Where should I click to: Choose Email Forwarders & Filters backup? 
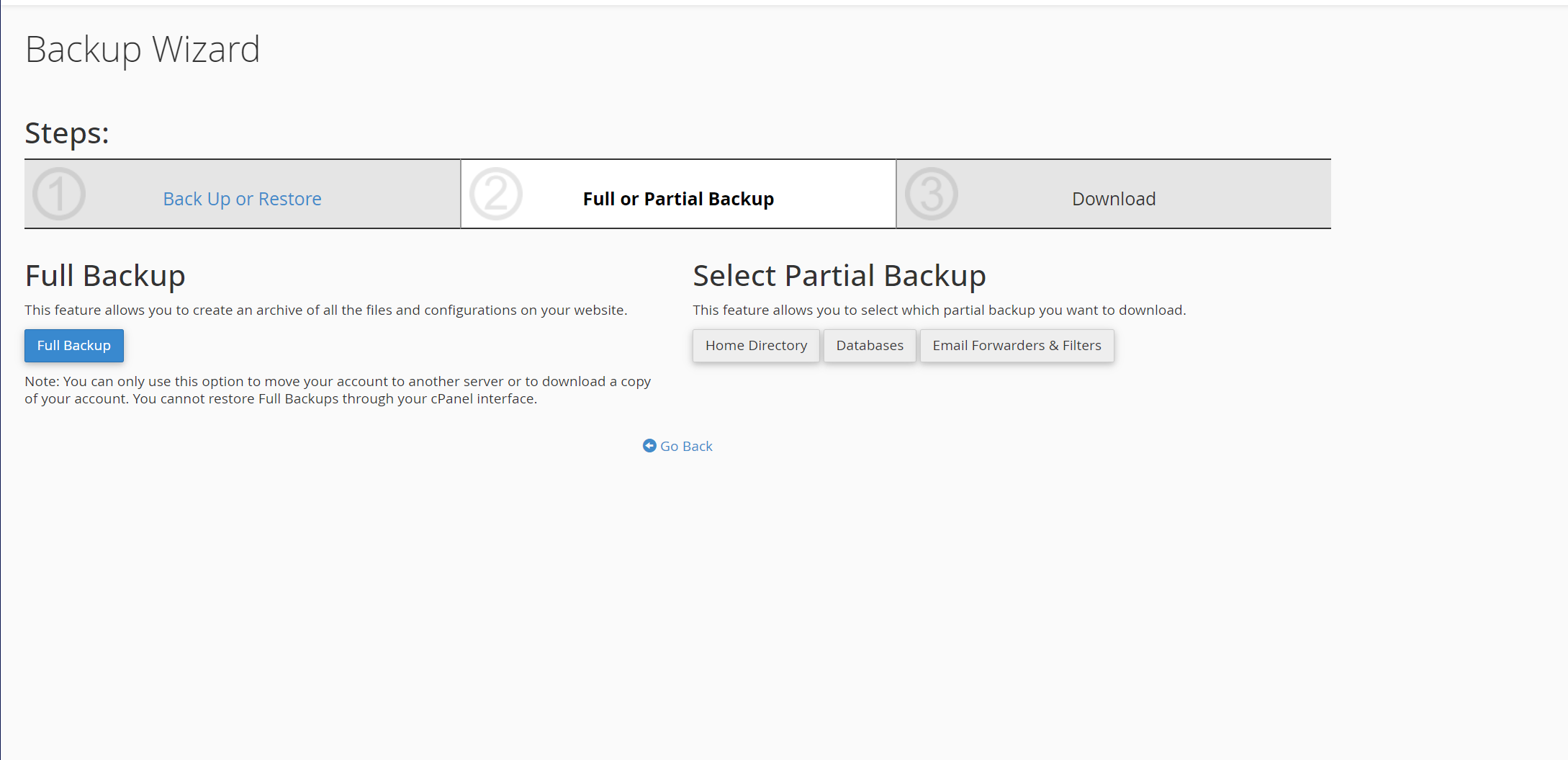click(x=1017, y=346)
